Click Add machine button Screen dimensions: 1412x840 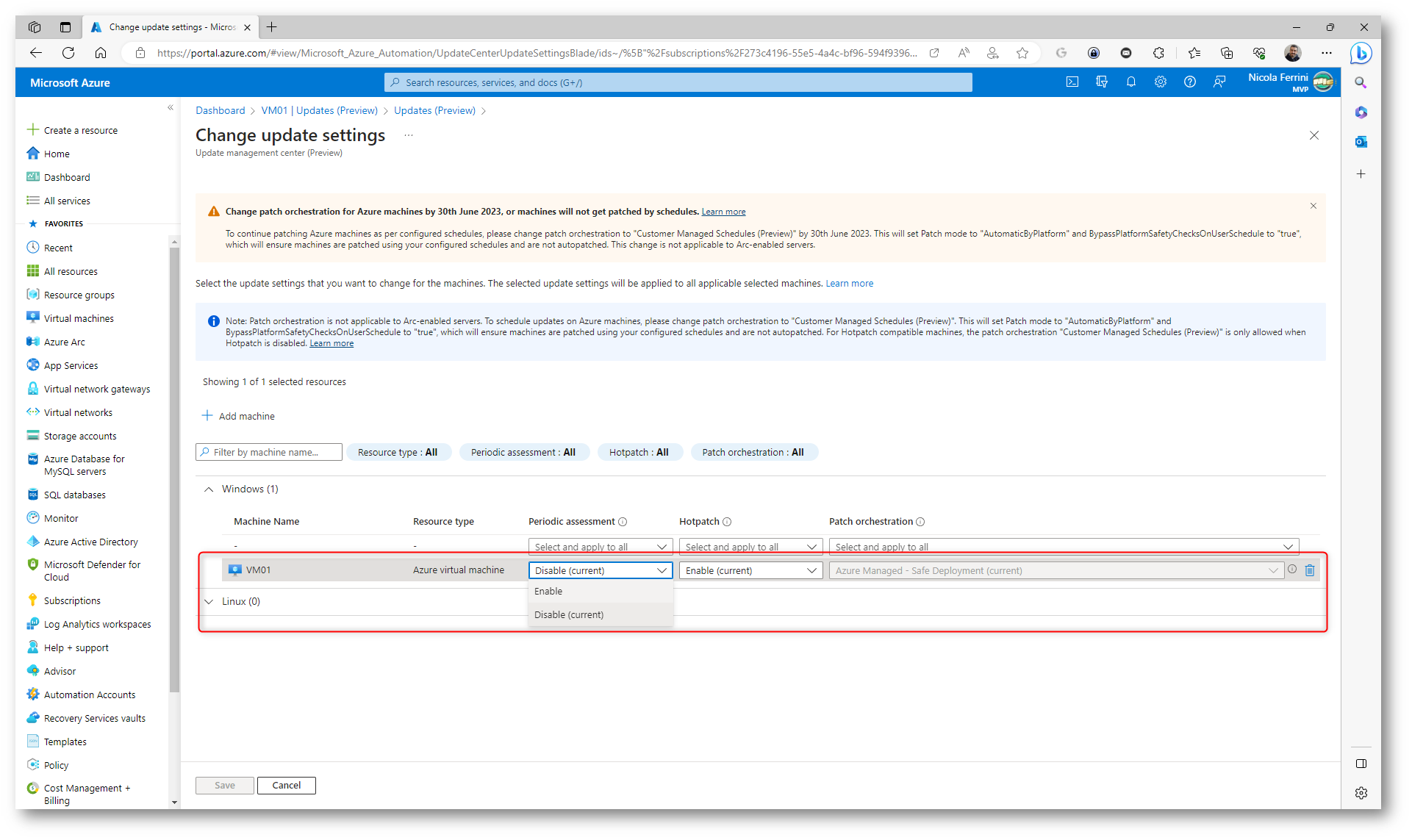pos(238,416)
